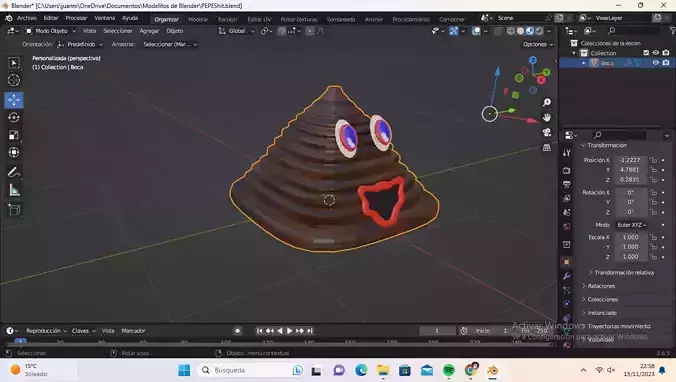Jump to the last frame button
The image size is (676, 382).
pos(310,331)
